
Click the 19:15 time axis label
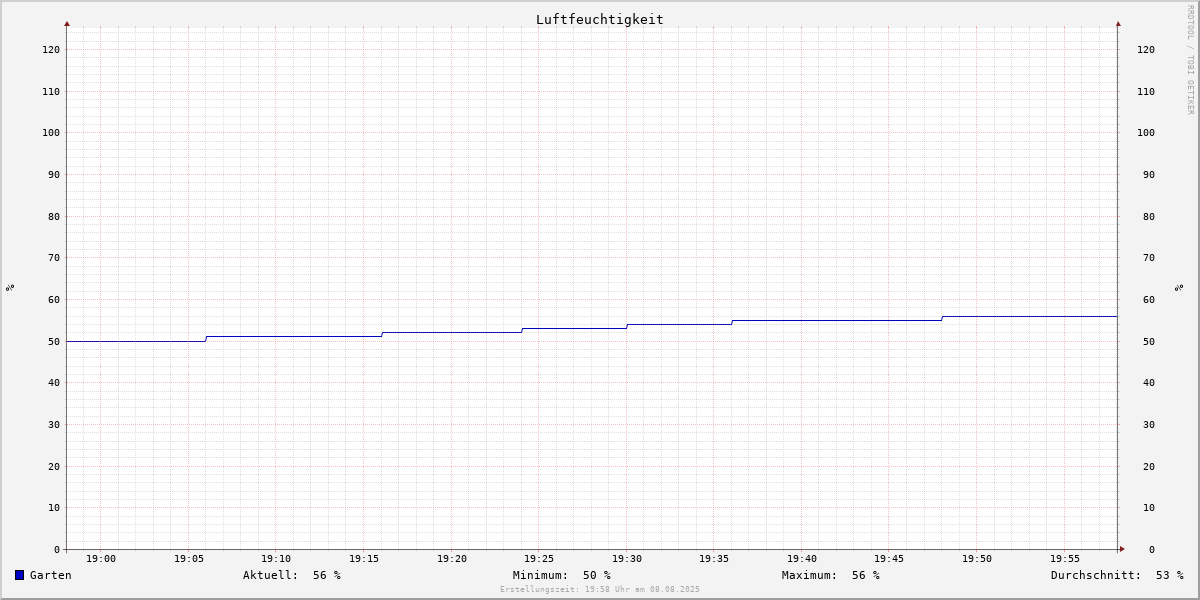364,559
